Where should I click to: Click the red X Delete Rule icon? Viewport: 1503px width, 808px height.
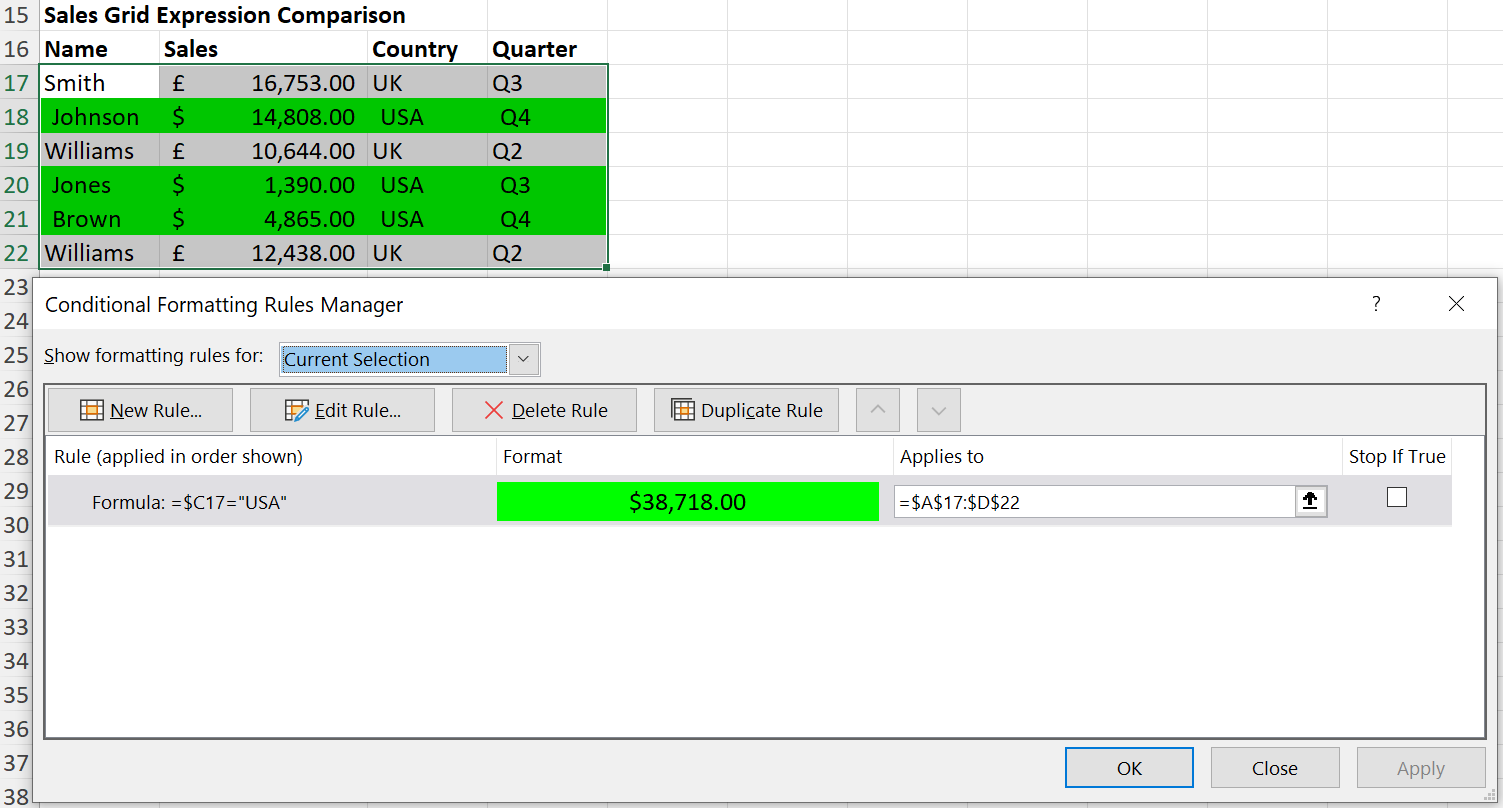coord(494,409)
